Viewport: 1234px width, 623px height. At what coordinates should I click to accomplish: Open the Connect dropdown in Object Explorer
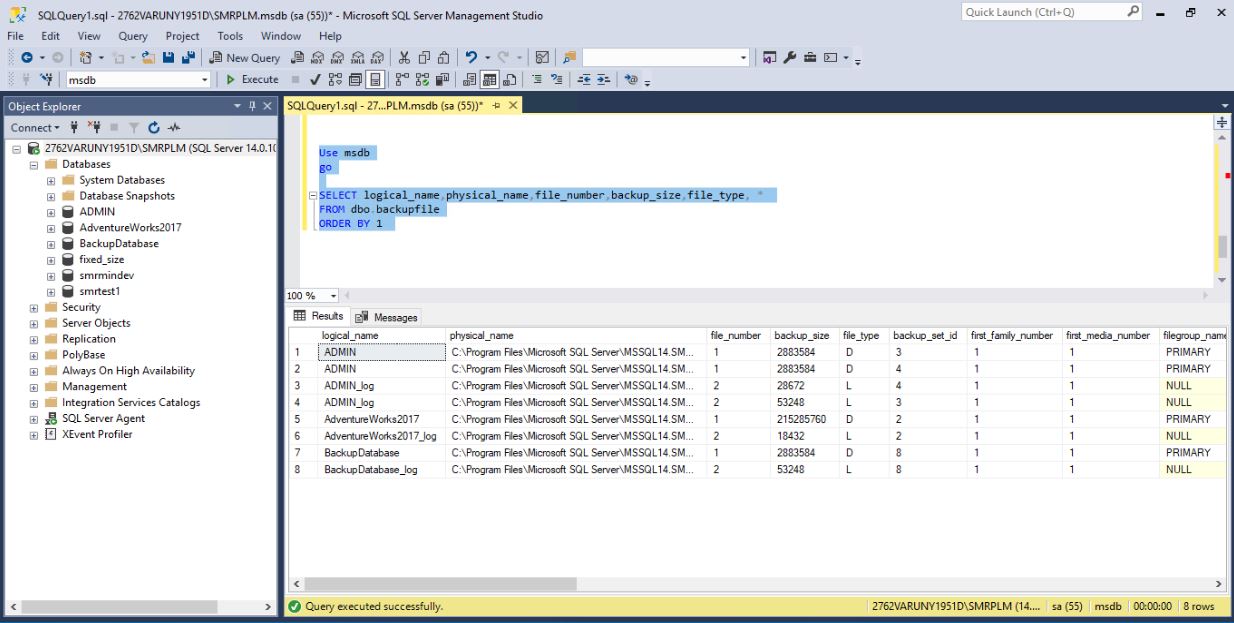[36, 128]
